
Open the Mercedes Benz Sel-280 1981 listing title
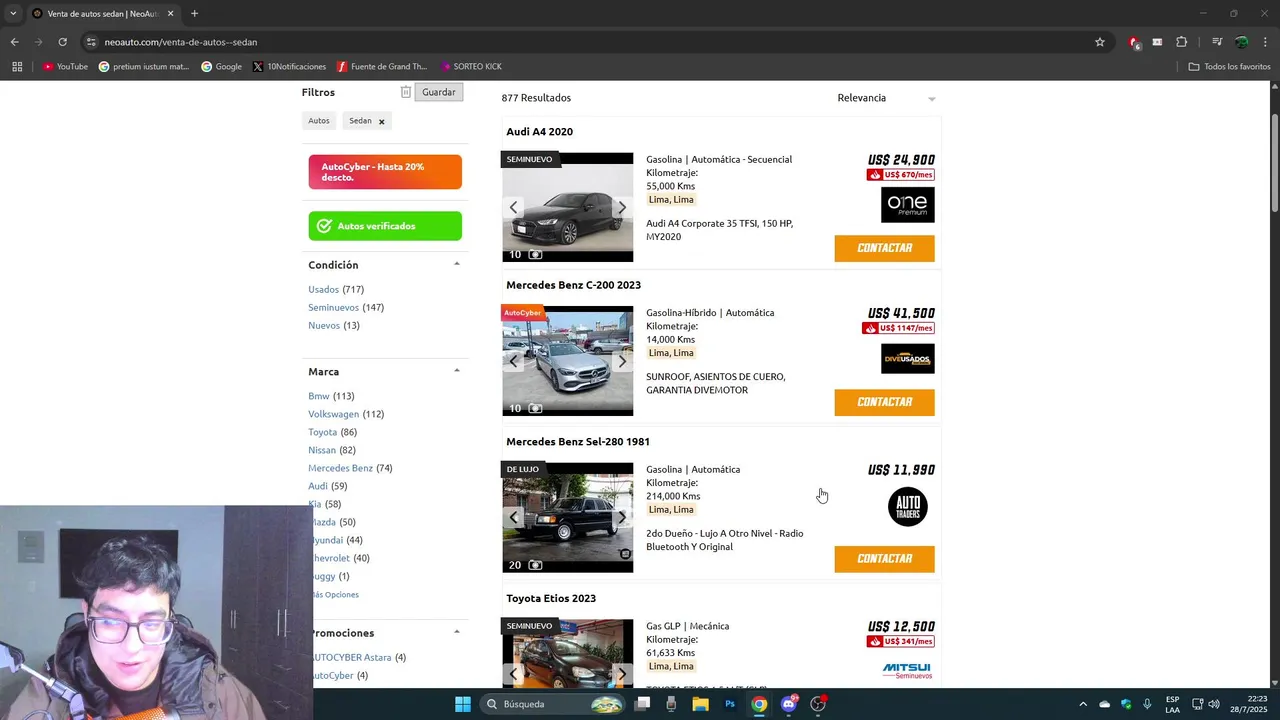coord(578,442)
